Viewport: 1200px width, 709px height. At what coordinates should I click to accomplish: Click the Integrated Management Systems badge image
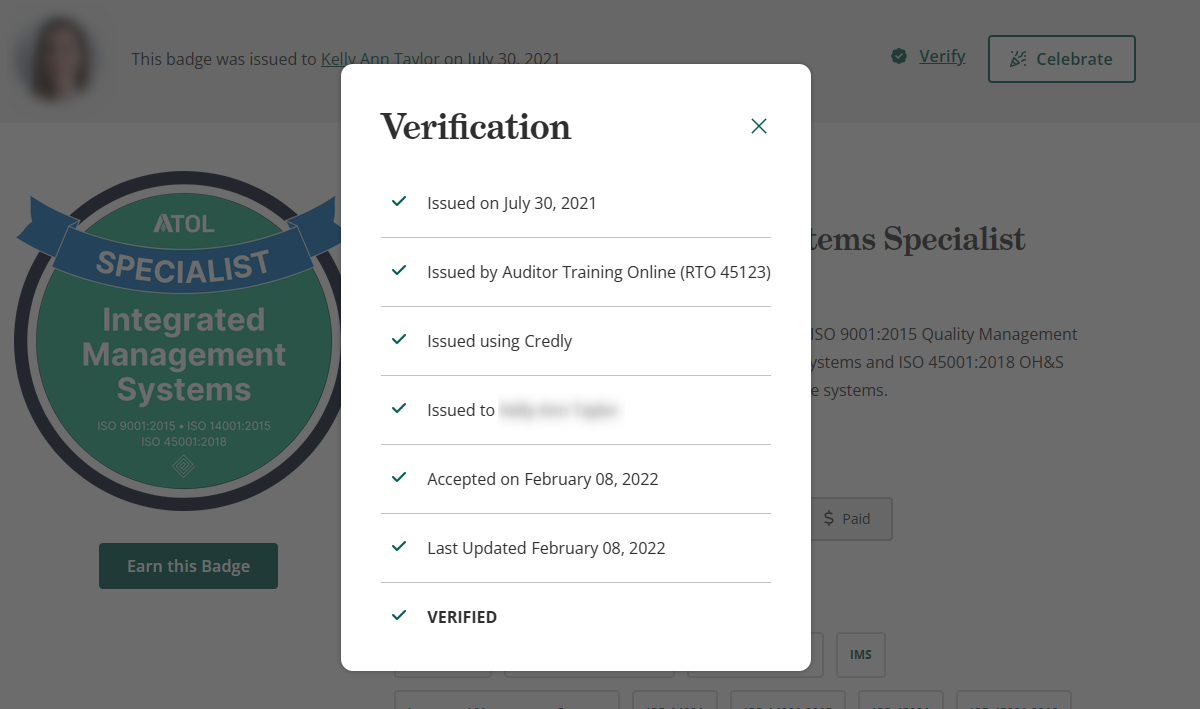tap(180, 345)
